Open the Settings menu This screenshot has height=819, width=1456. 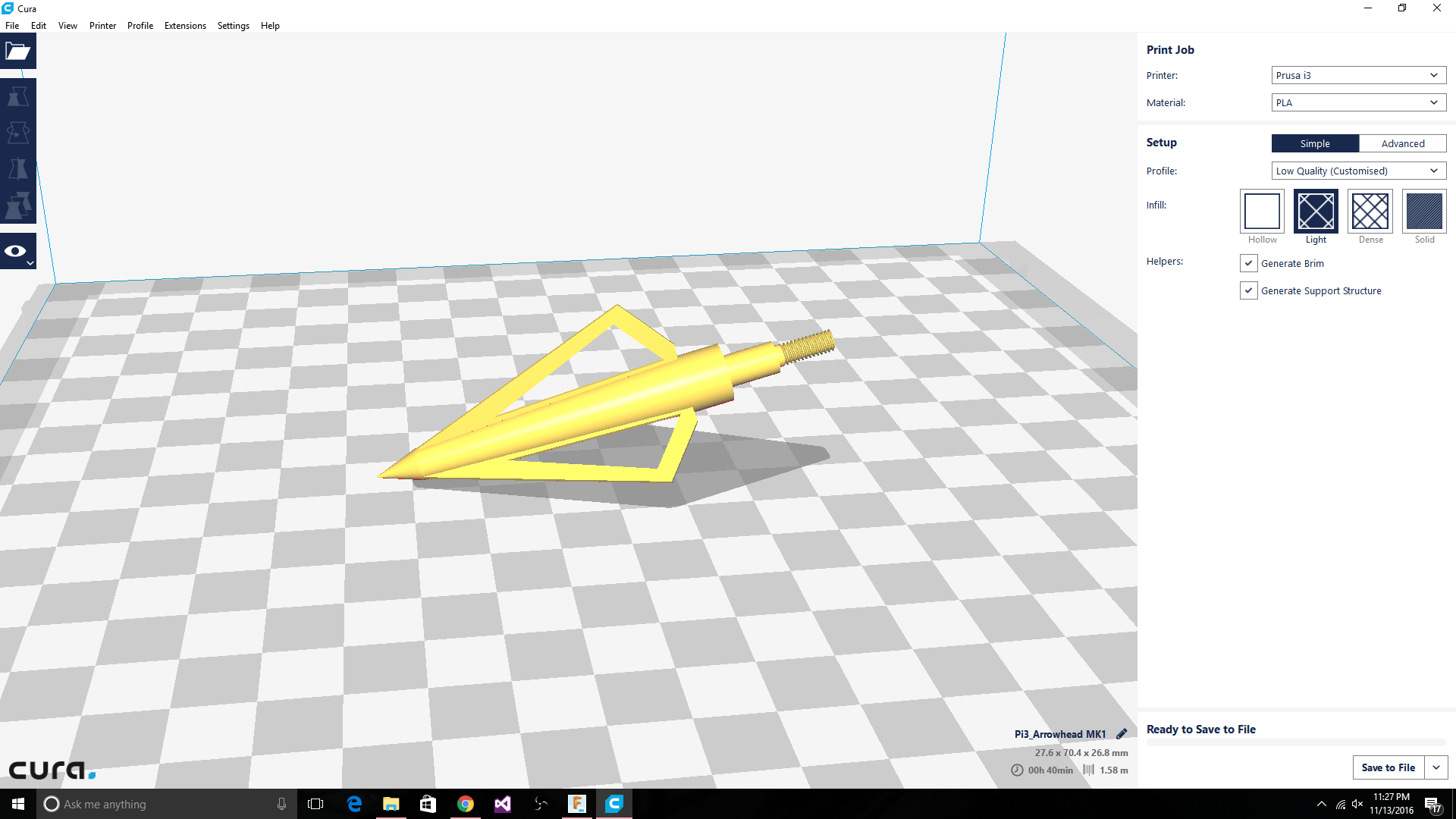click(234, 26)
